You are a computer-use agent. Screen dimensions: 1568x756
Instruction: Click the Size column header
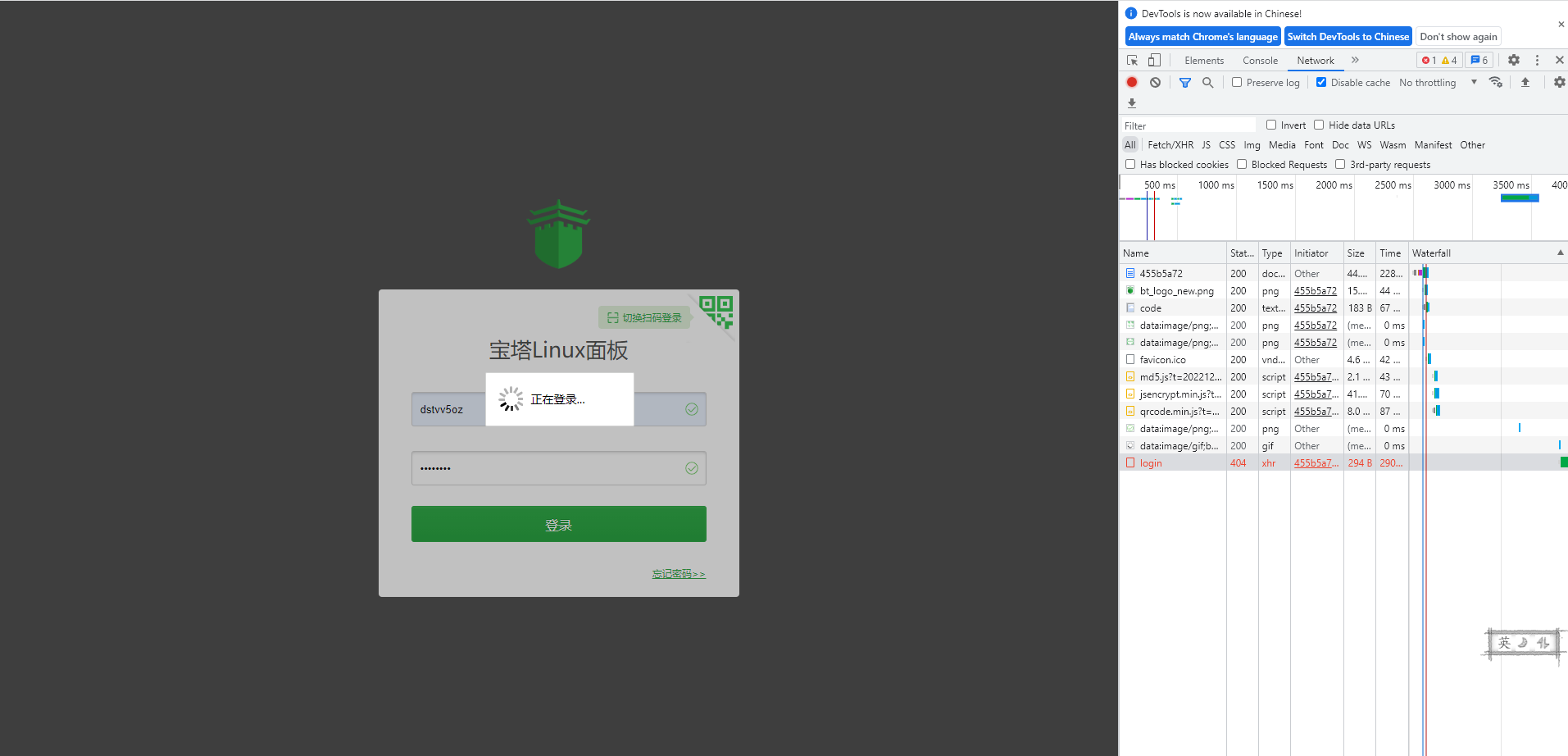coord(1359,253)
